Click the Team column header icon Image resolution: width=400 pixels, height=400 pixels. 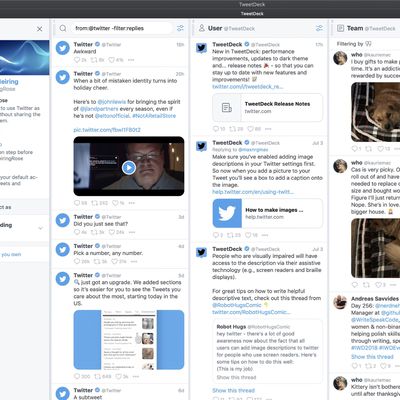(340, 28)
